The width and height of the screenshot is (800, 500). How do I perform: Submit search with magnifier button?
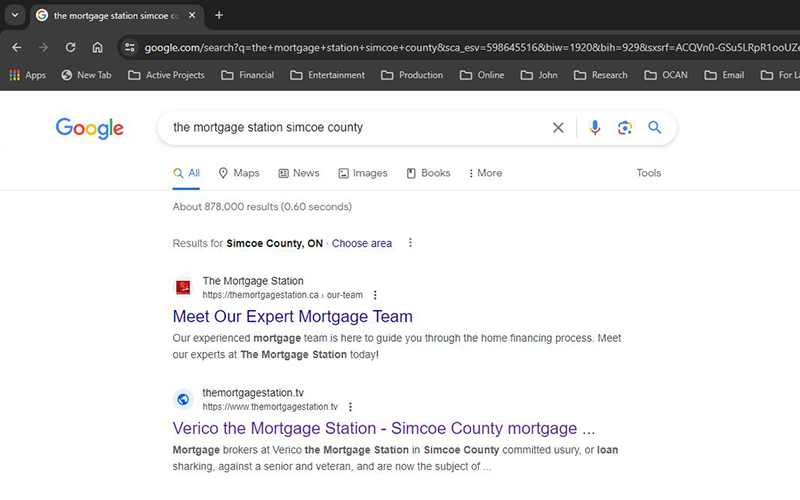click(x=655, y=128)
